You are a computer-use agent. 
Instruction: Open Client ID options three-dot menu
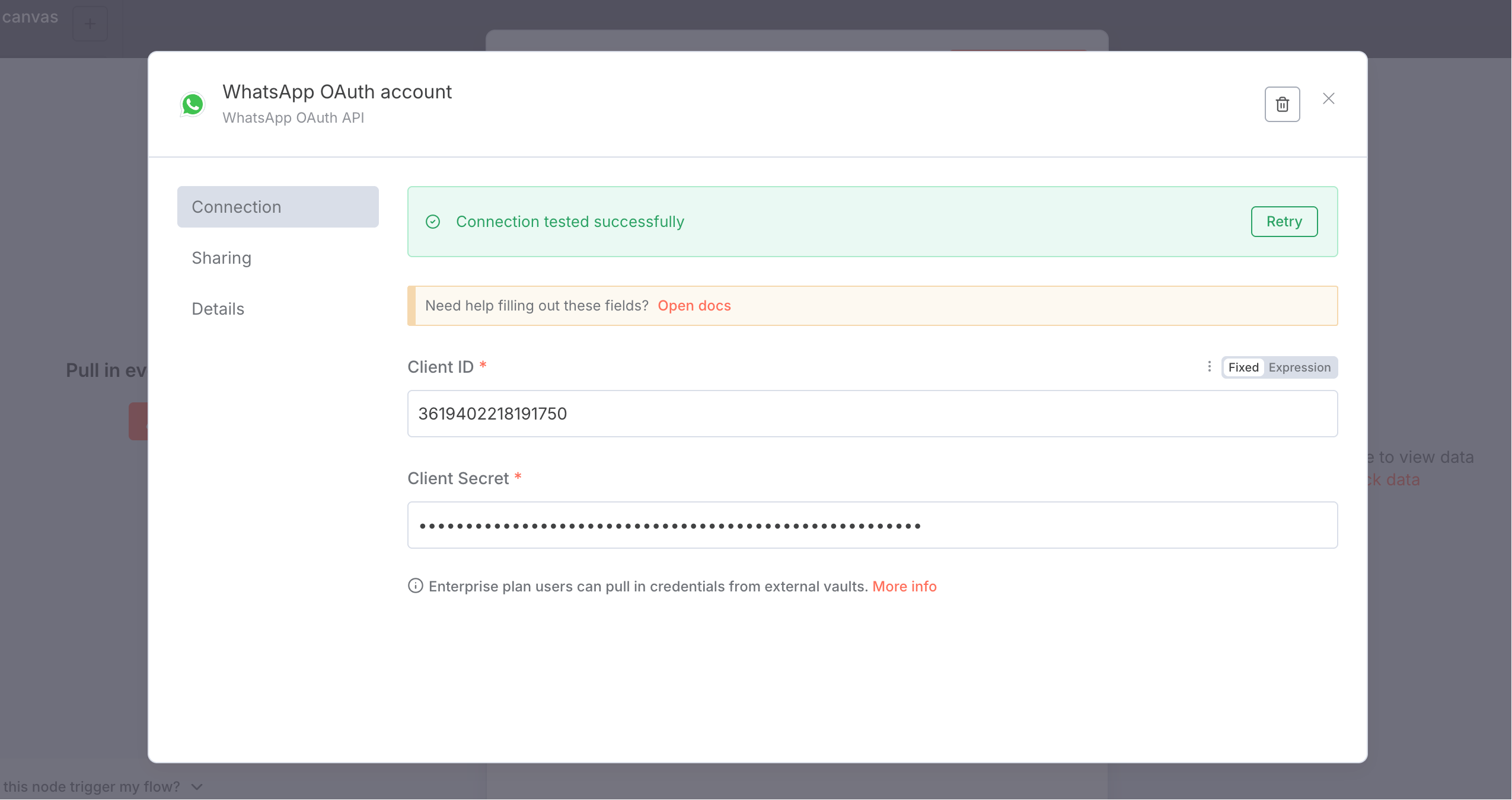[1209, 367]
